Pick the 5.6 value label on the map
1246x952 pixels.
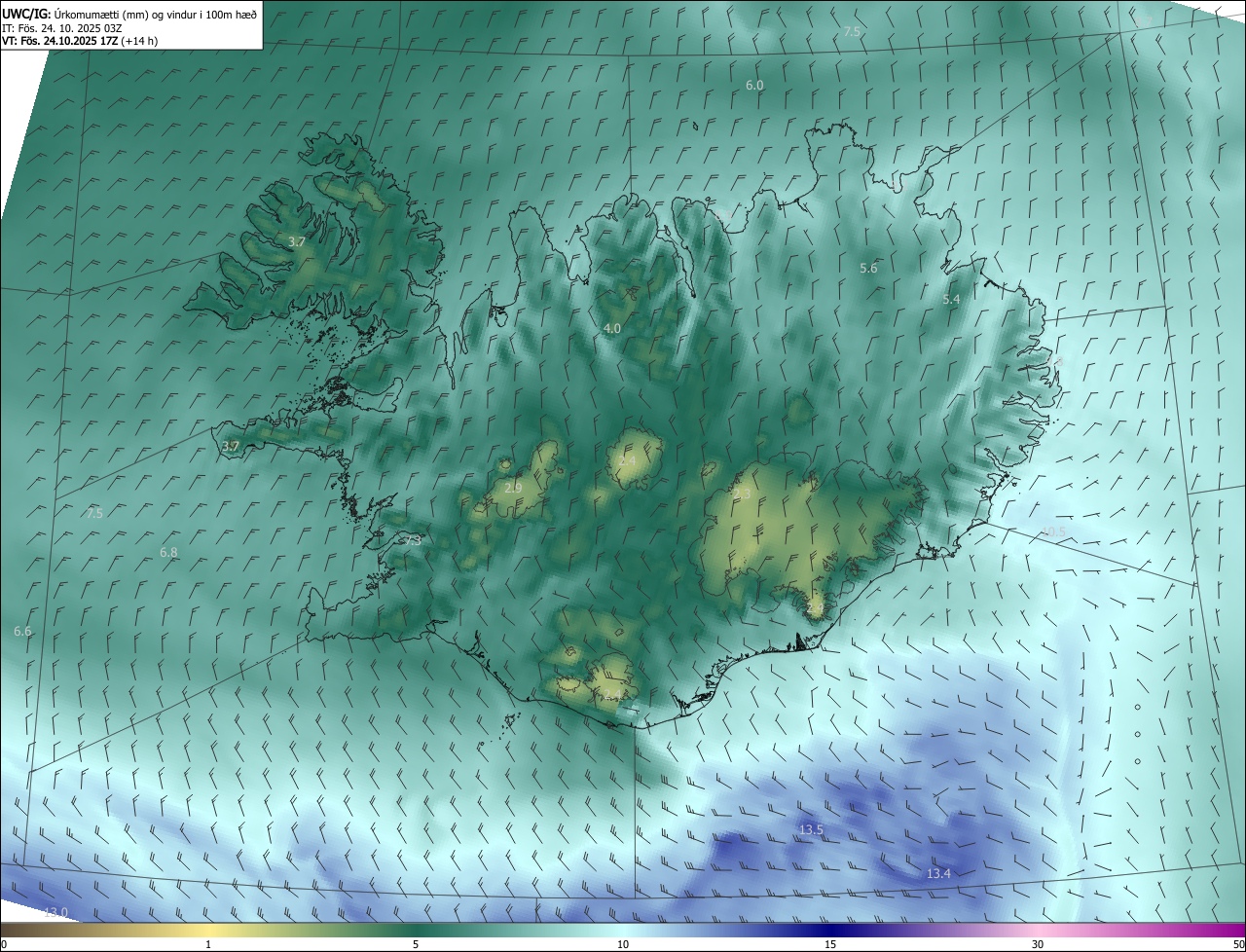pos(868,269)
